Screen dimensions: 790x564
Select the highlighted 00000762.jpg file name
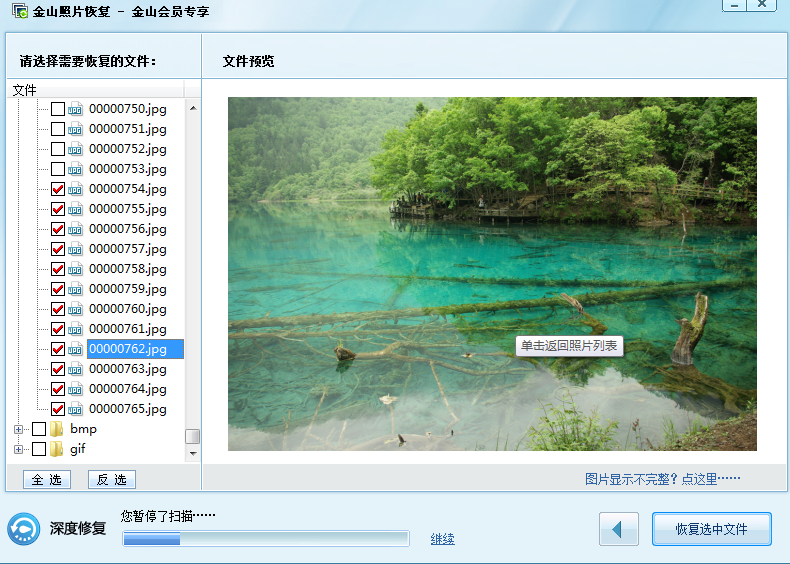(x=135, y=349)
